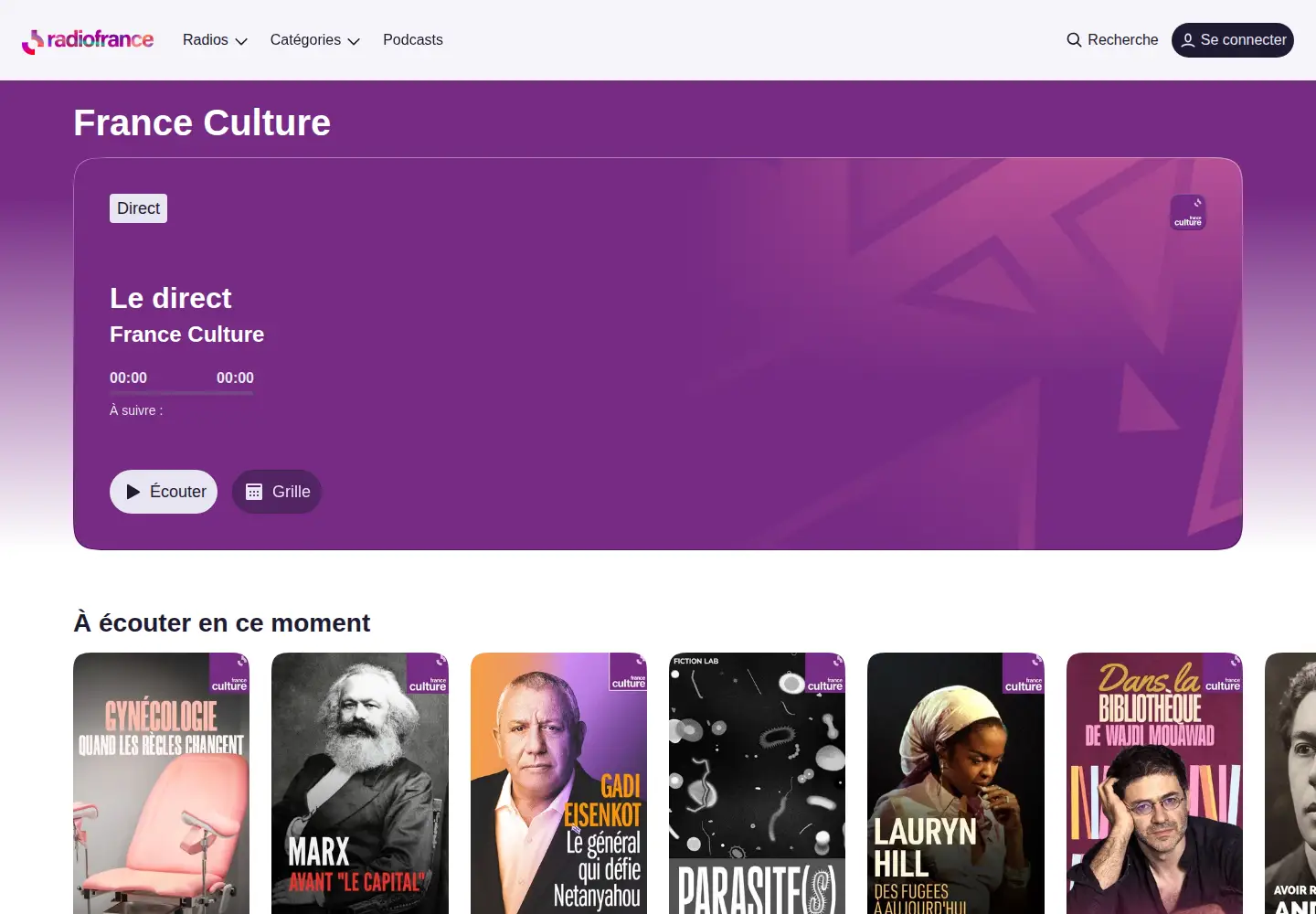The width and height of the screenshot is (1316, 914).
Task: Click the À suivre label
Action: [x=136, y=410]
